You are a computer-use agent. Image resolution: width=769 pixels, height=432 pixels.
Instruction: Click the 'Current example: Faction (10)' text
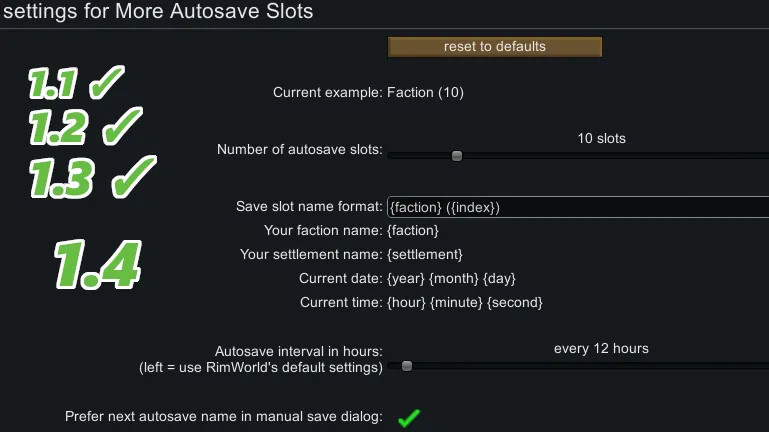(368, 93)
